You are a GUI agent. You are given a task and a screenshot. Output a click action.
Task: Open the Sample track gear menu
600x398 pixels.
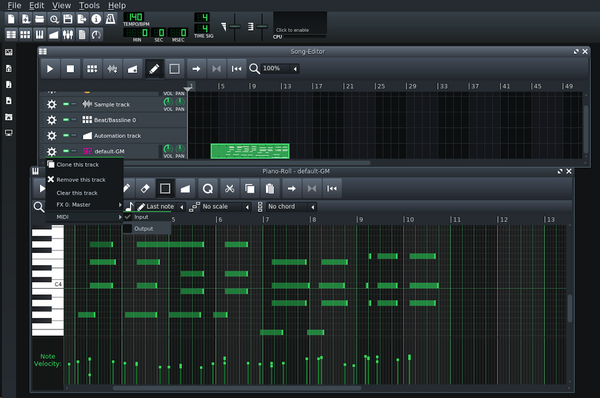(52, 104)
